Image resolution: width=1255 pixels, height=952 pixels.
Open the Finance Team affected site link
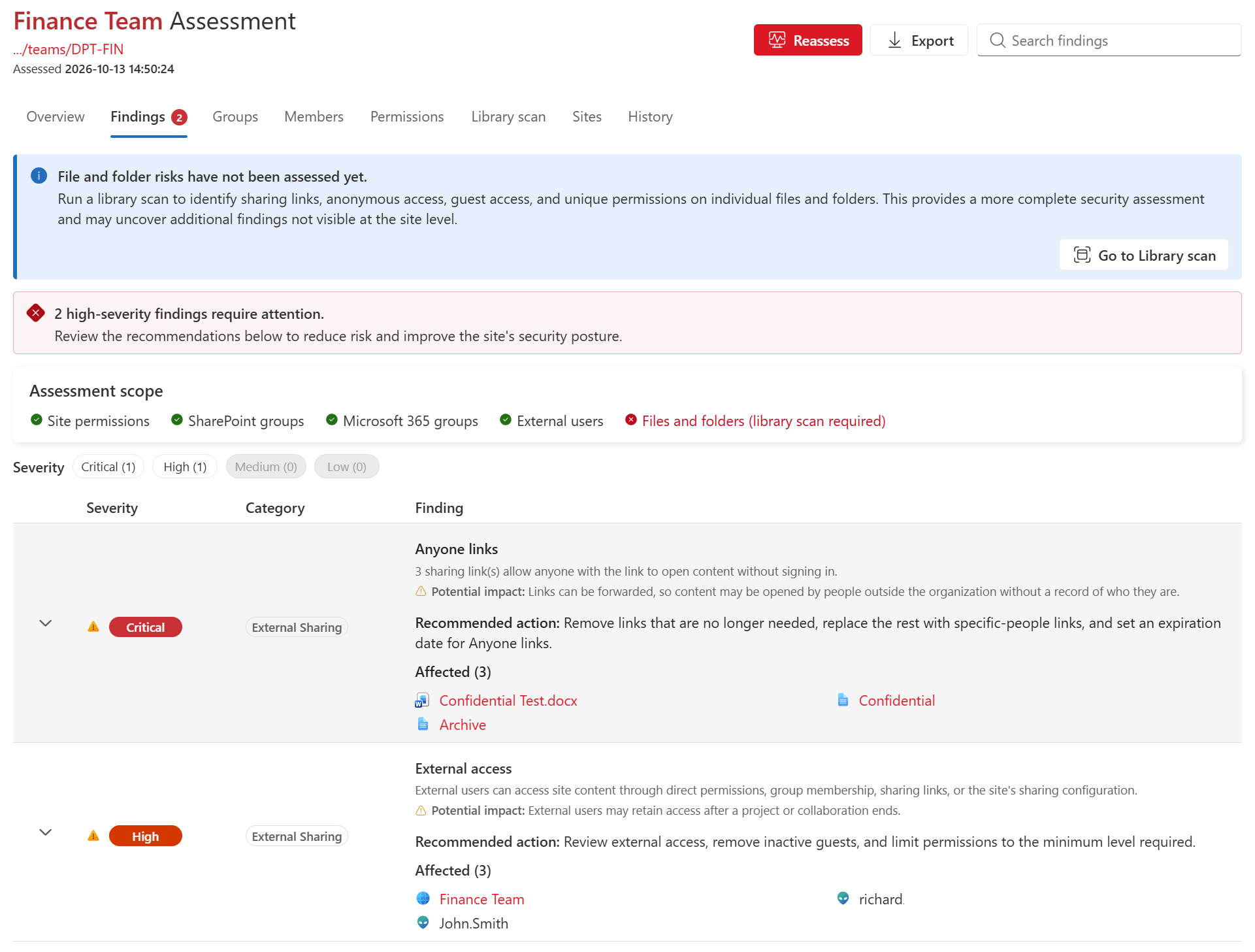(481, 899)
